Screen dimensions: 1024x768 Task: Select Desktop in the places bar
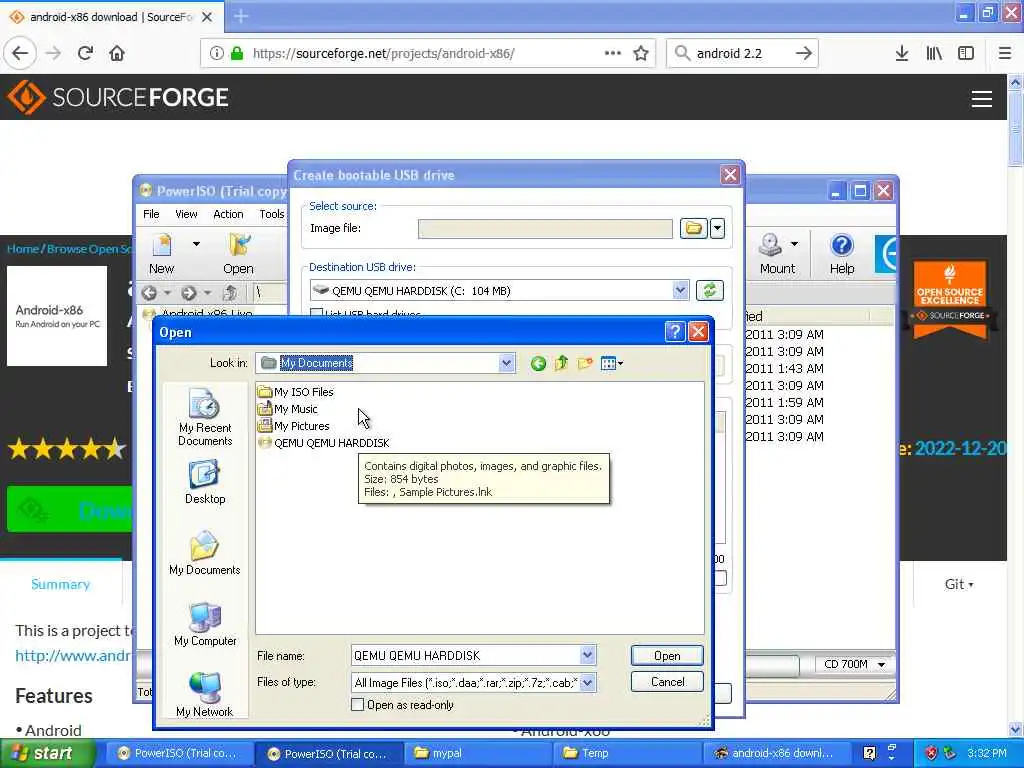204,483
